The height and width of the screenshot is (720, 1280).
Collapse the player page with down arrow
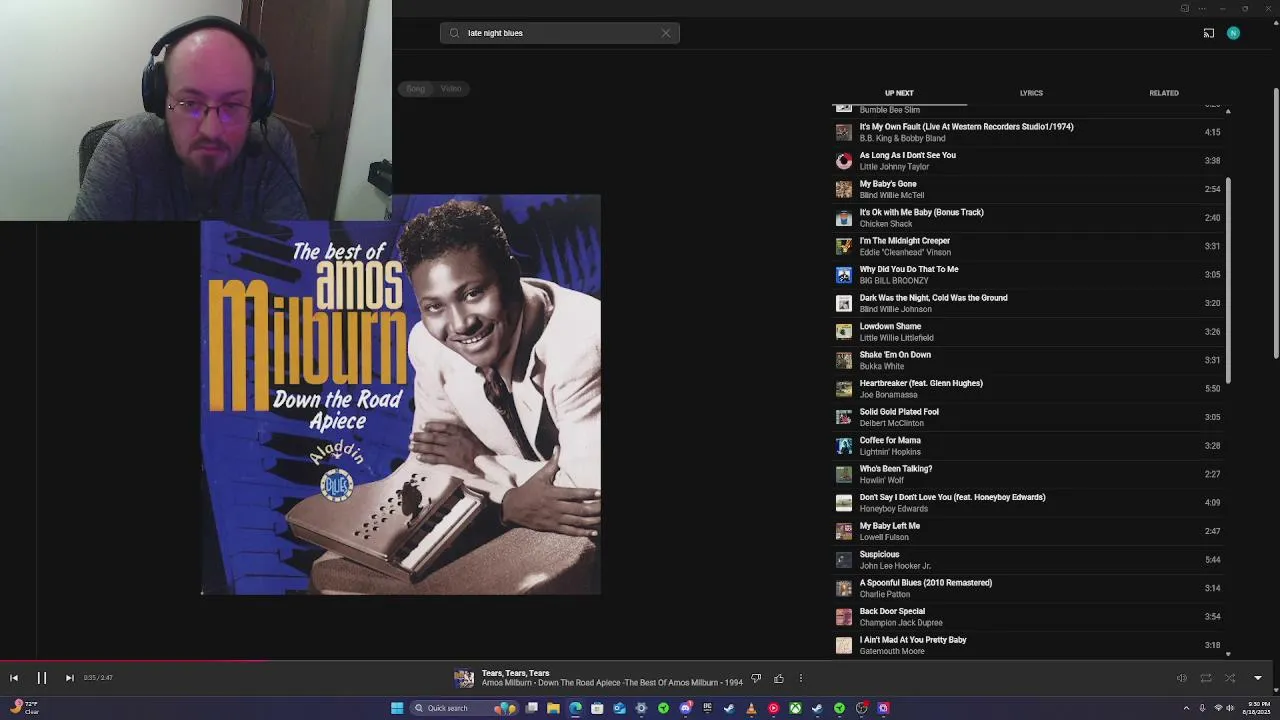(1258, 678)
